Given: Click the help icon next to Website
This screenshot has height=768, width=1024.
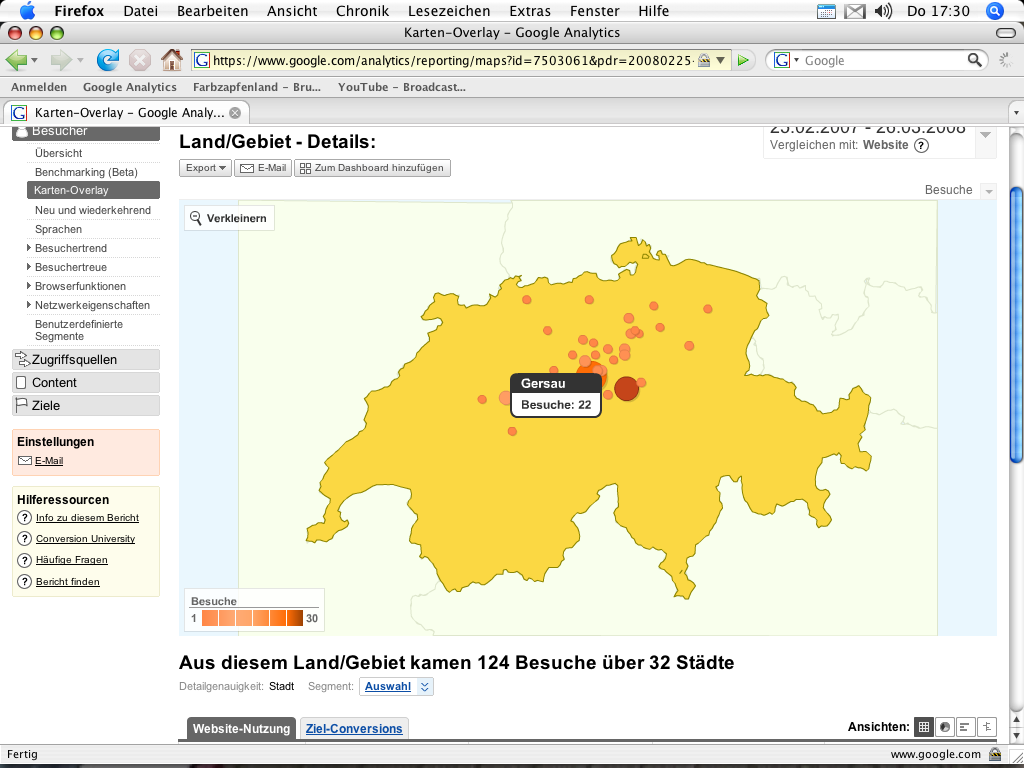Looking at the screenshot, I should click(x=921, y=145).
